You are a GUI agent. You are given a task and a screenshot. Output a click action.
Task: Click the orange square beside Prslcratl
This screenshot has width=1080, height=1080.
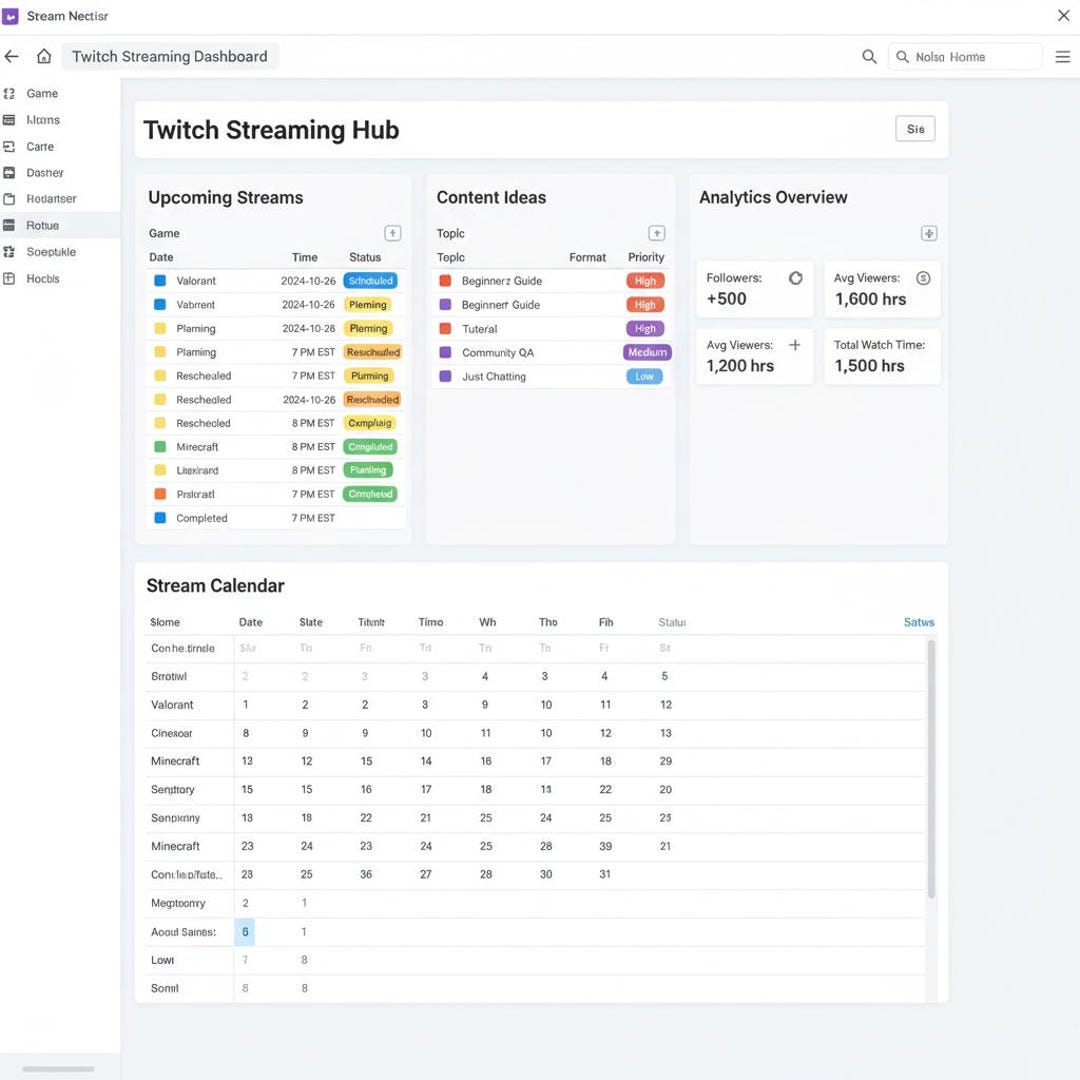(160, 494)
